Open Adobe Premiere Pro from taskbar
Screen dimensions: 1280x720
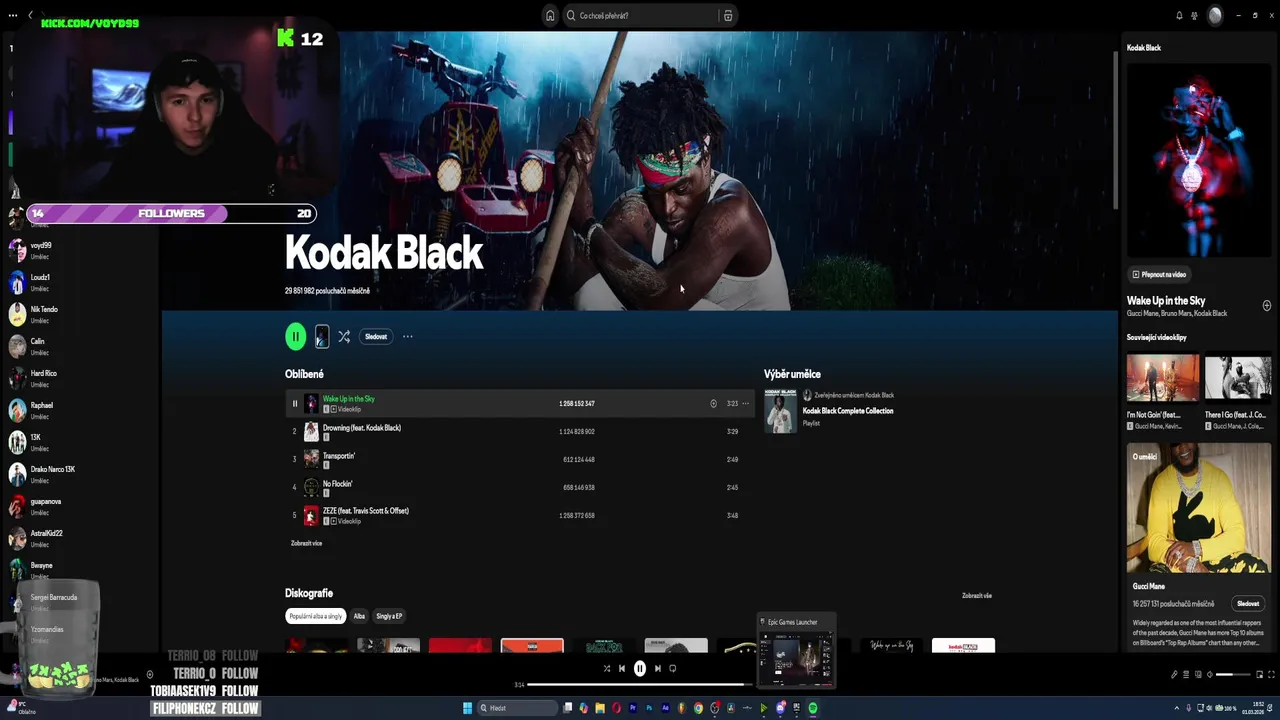(633, 708)
